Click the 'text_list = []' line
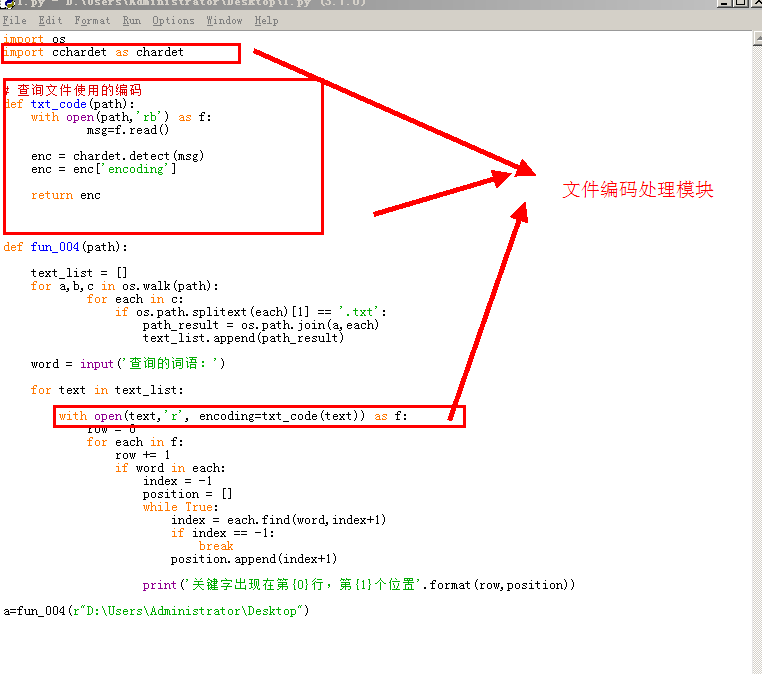 pyautogui.click(x=79, y=273)
